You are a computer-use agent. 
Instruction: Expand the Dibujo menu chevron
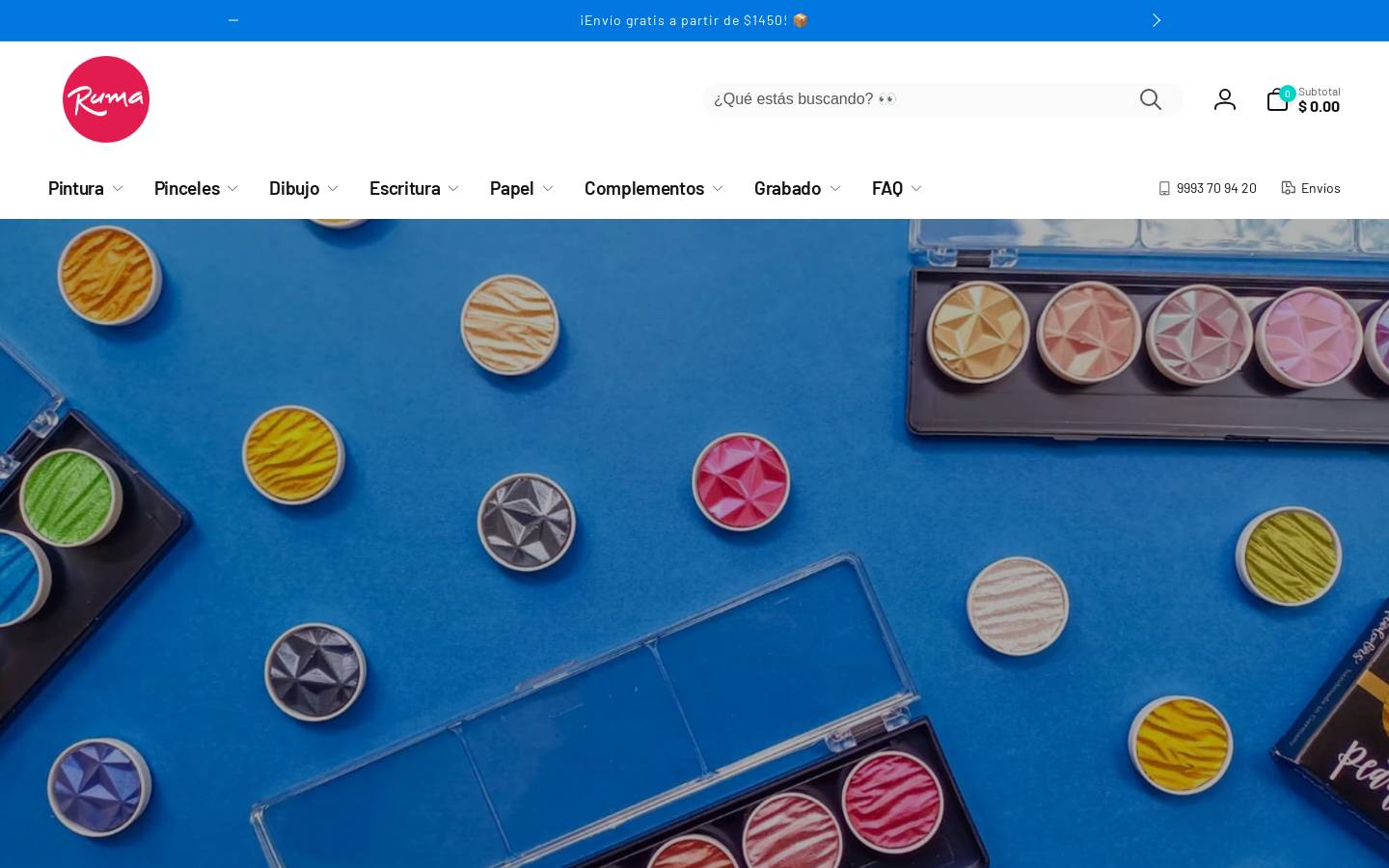coord(333,189)
